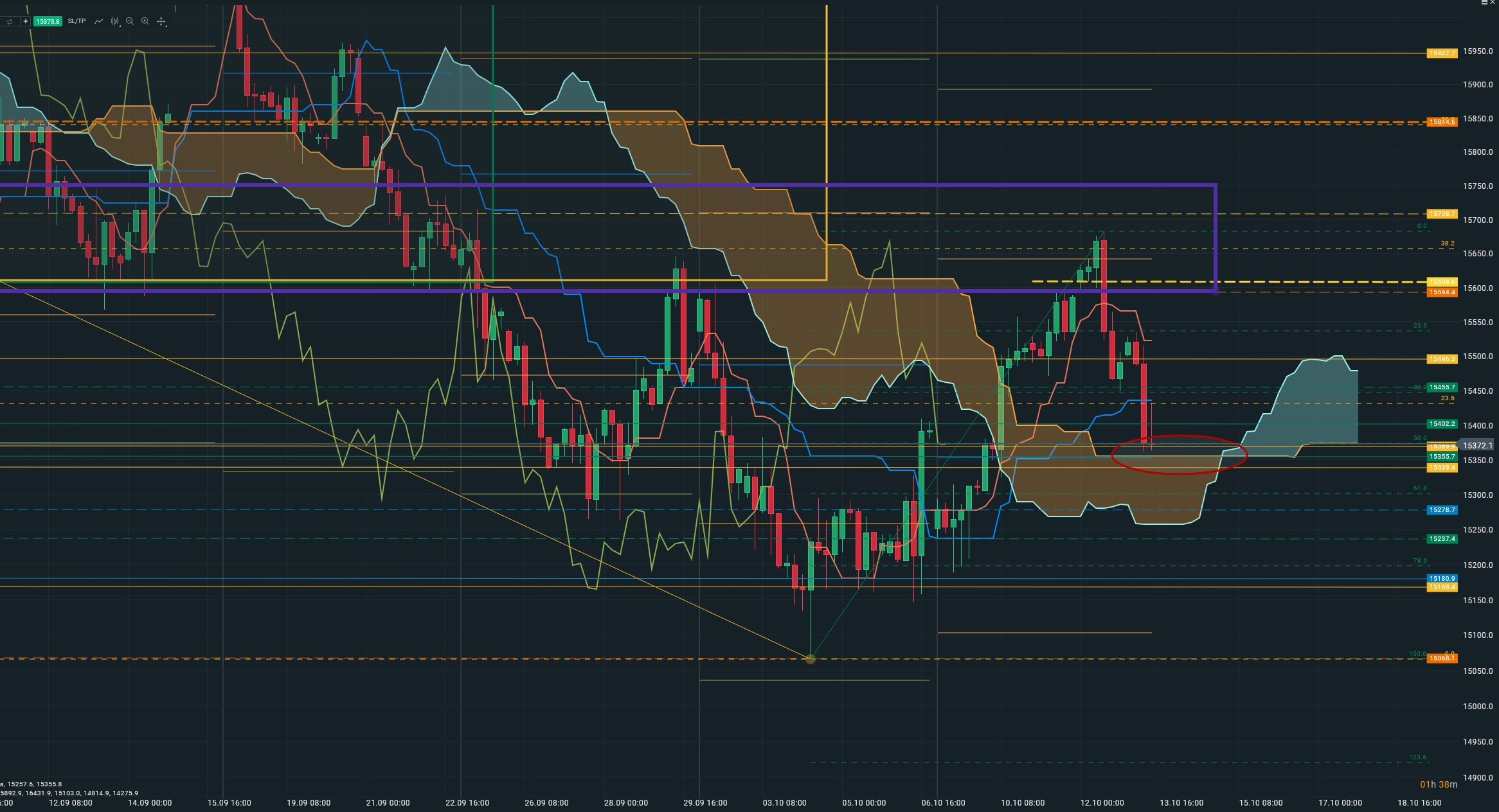Image resolution: width=1499 pixels, height=812 pixels.
Task: Click the dock panel icon top right
Action: [1484, 3]
